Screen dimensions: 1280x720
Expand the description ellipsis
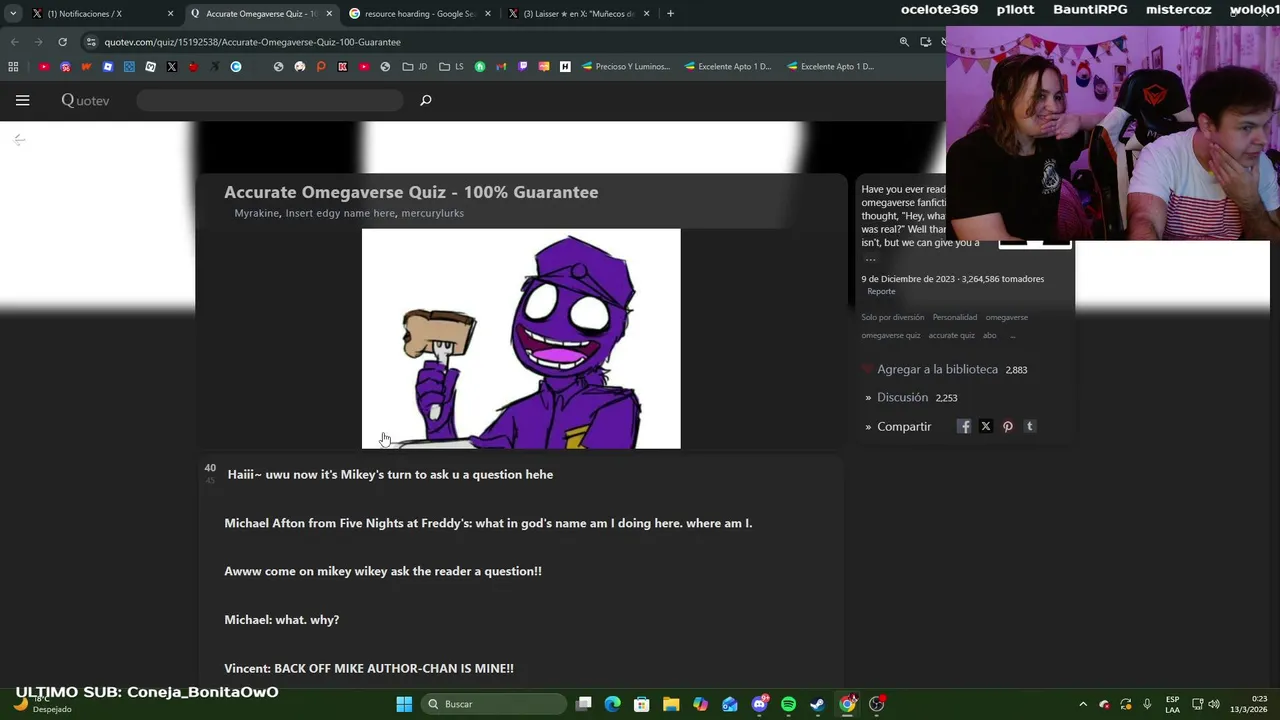[x=870, y=260]
